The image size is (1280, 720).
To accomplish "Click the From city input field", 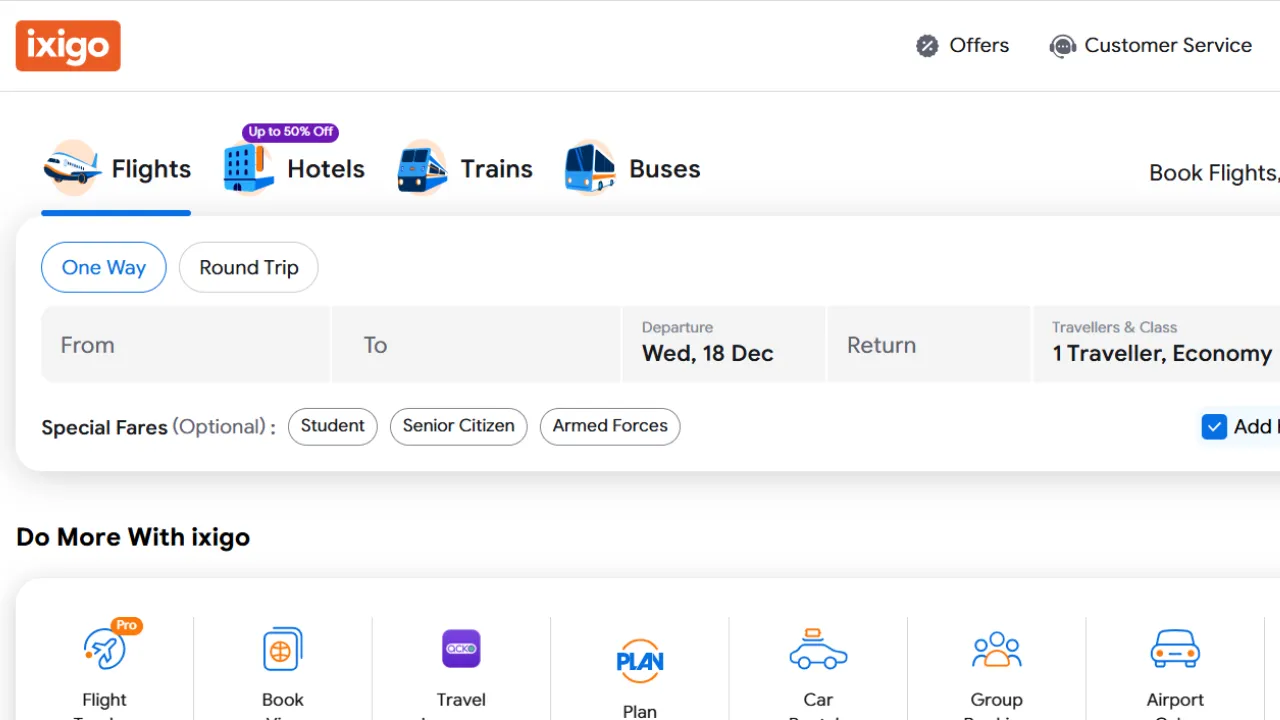I will pos(185,344).
